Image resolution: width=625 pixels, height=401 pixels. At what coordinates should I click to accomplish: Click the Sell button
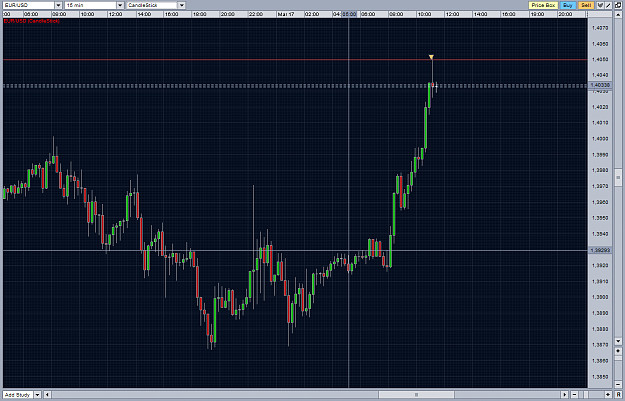click(586, 5)
